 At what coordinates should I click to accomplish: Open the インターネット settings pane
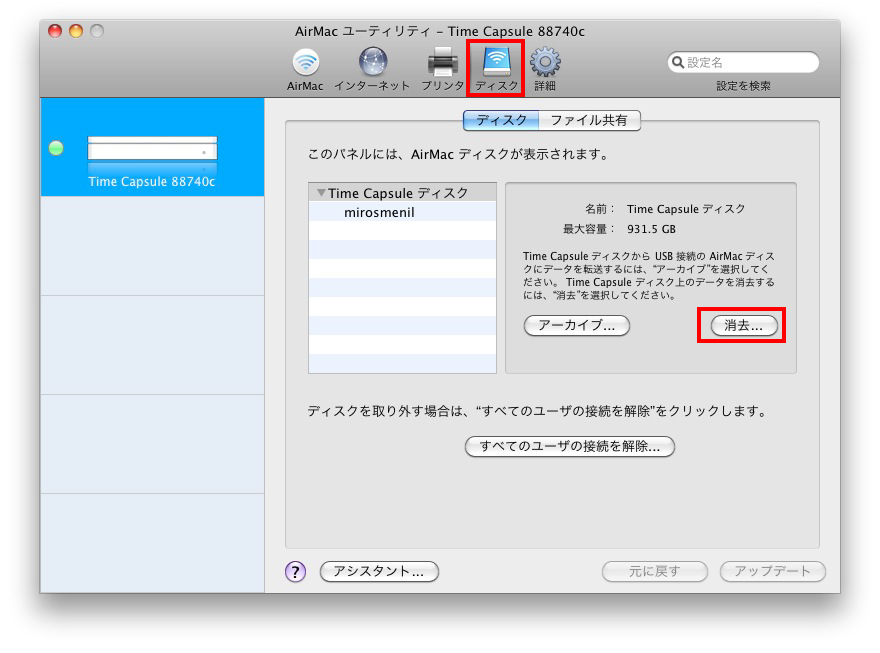pos(373,70)
